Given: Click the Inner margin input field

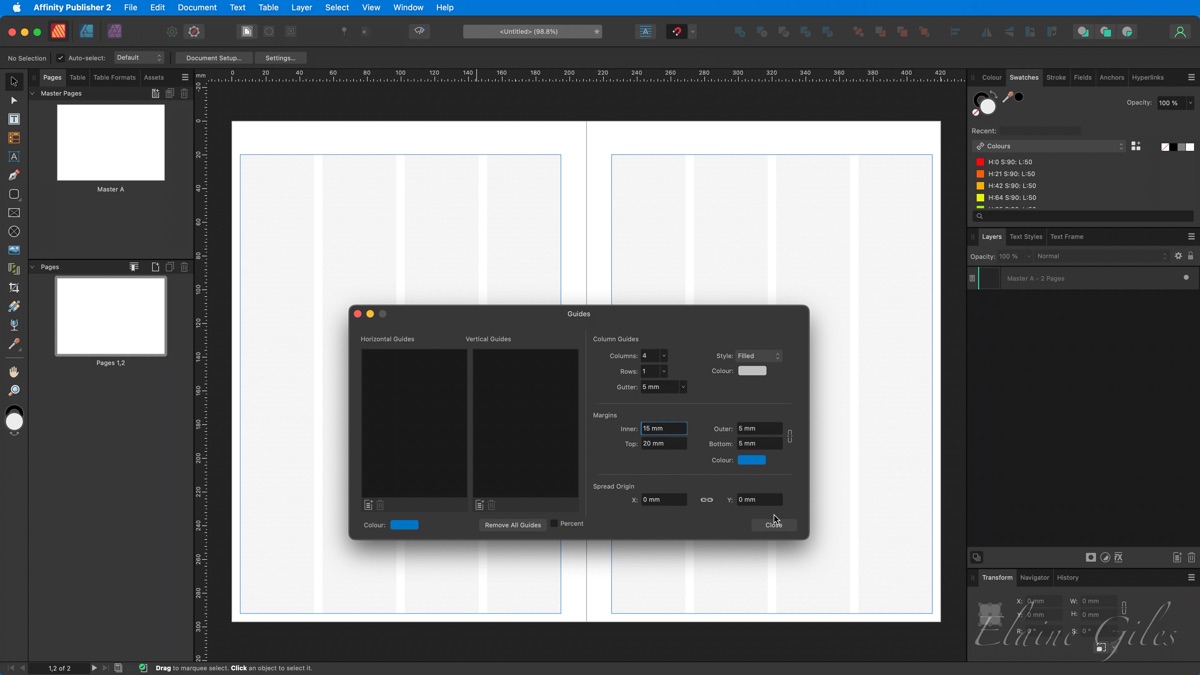Looking at the screenshot, I should point(664,428).
